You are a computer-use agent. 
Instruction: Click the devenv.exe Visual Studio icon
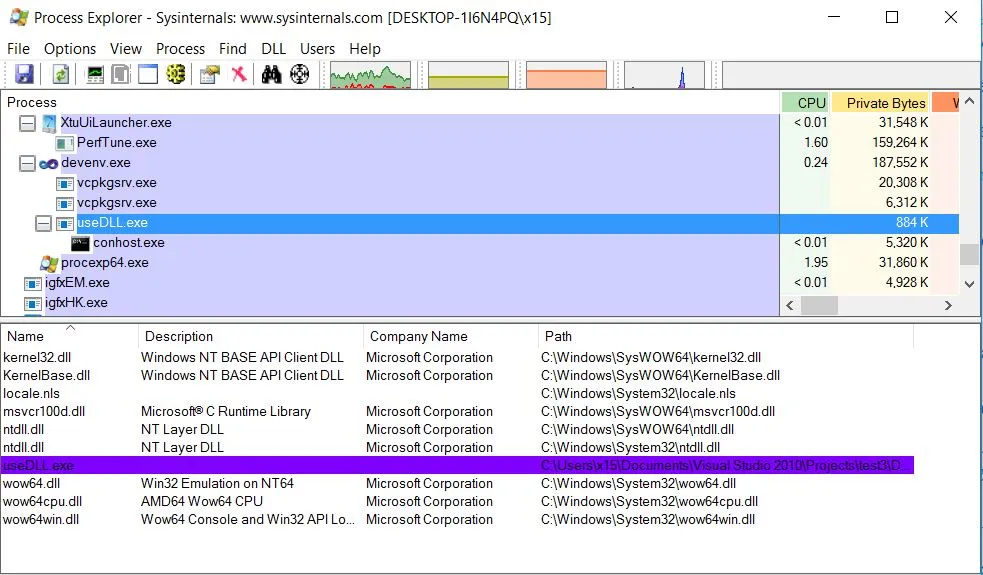[48, 164]
